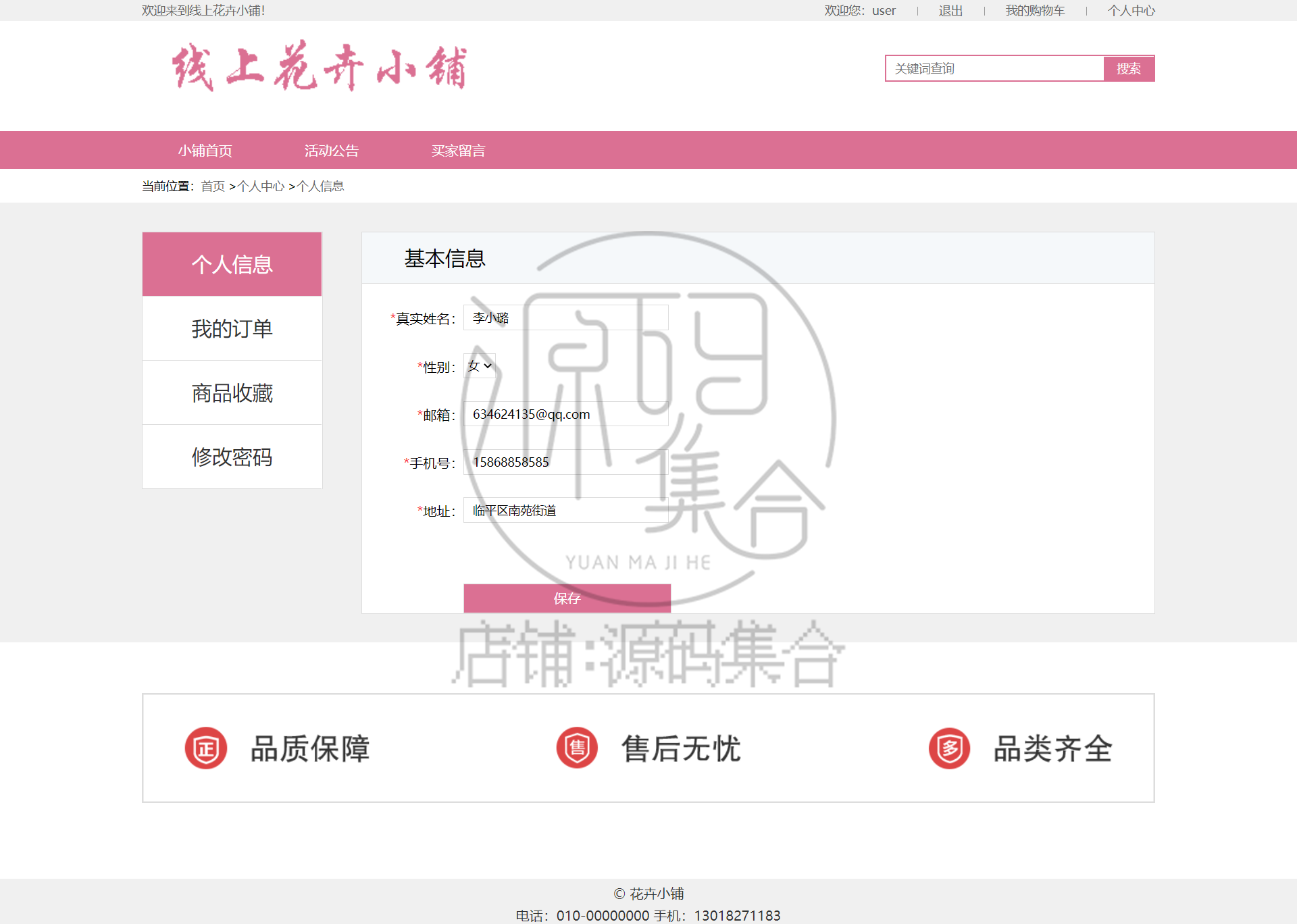1297x924 pixels.
Task: Click the 线上花卉小铺 logo
Action: tap(319, 66)
